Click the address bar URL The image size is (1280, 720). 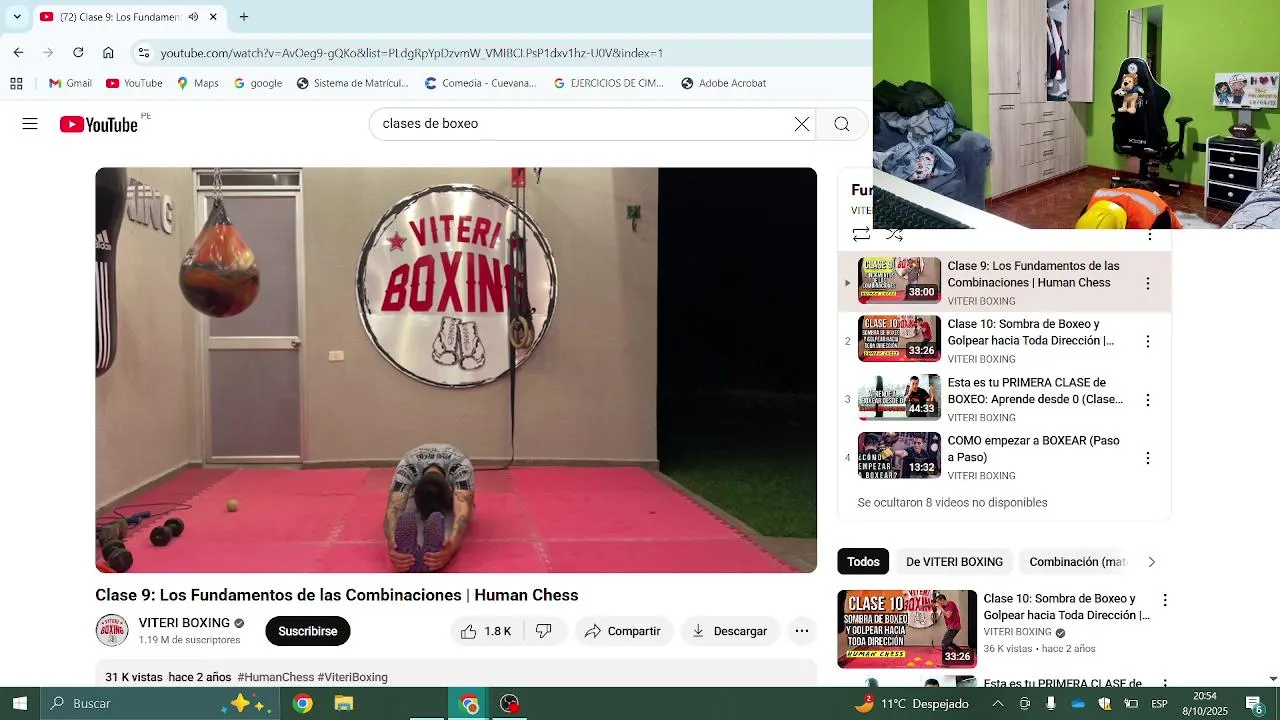click(412, 53)
